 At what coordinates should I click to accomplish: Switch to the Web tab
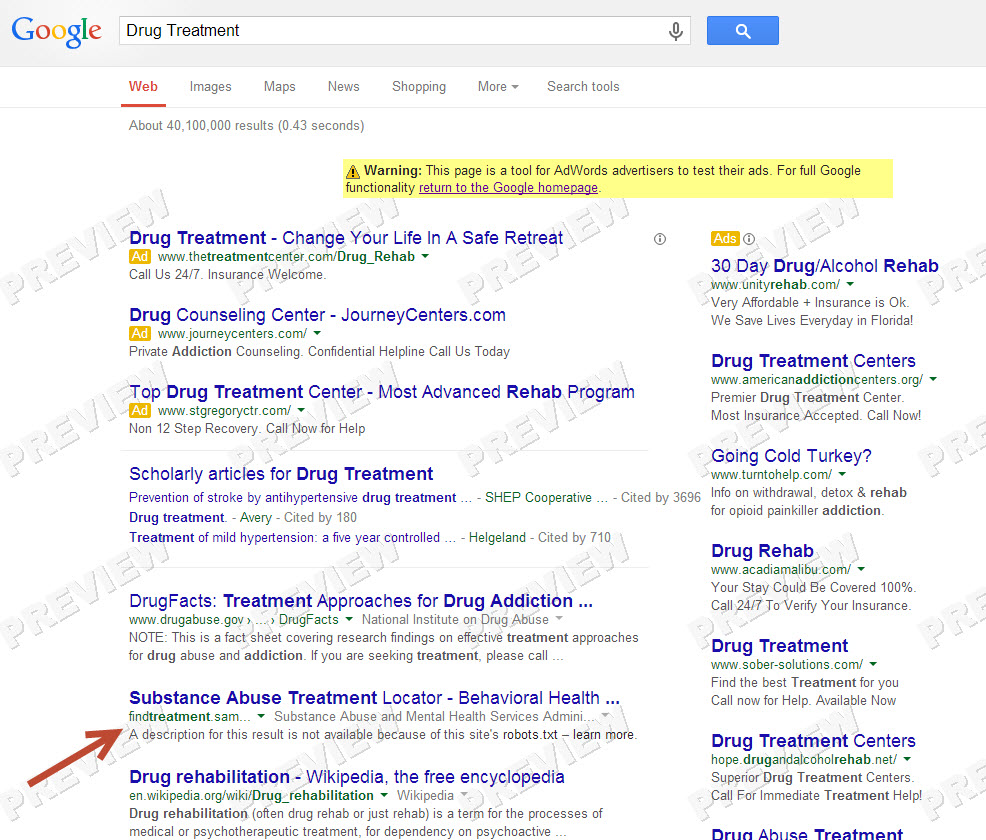[x=143, y=87]
